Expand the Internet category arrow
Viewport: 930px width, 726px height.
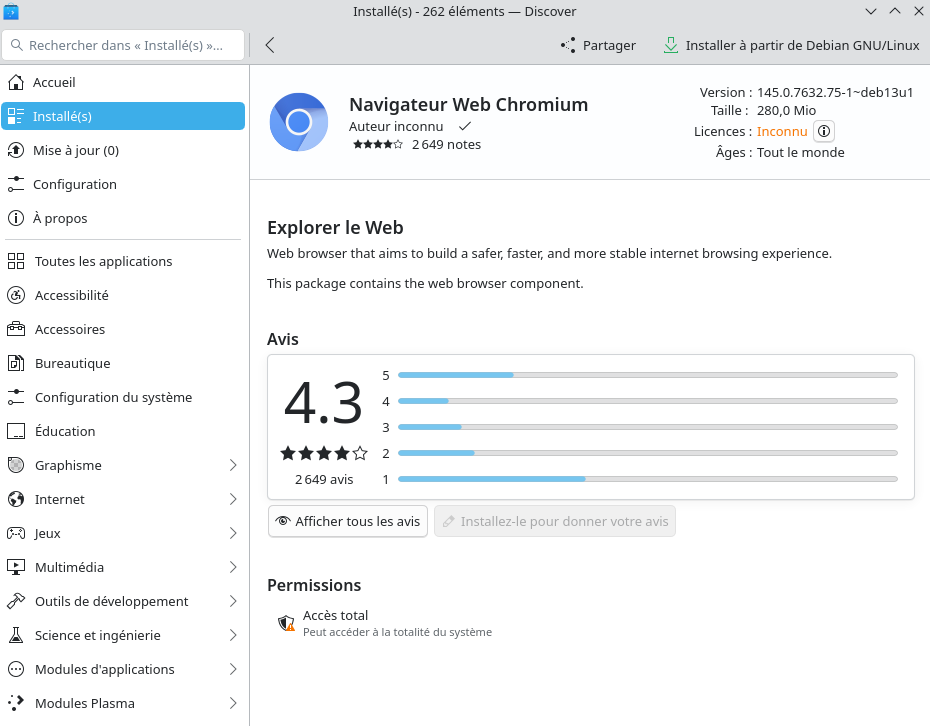point(233,499)
